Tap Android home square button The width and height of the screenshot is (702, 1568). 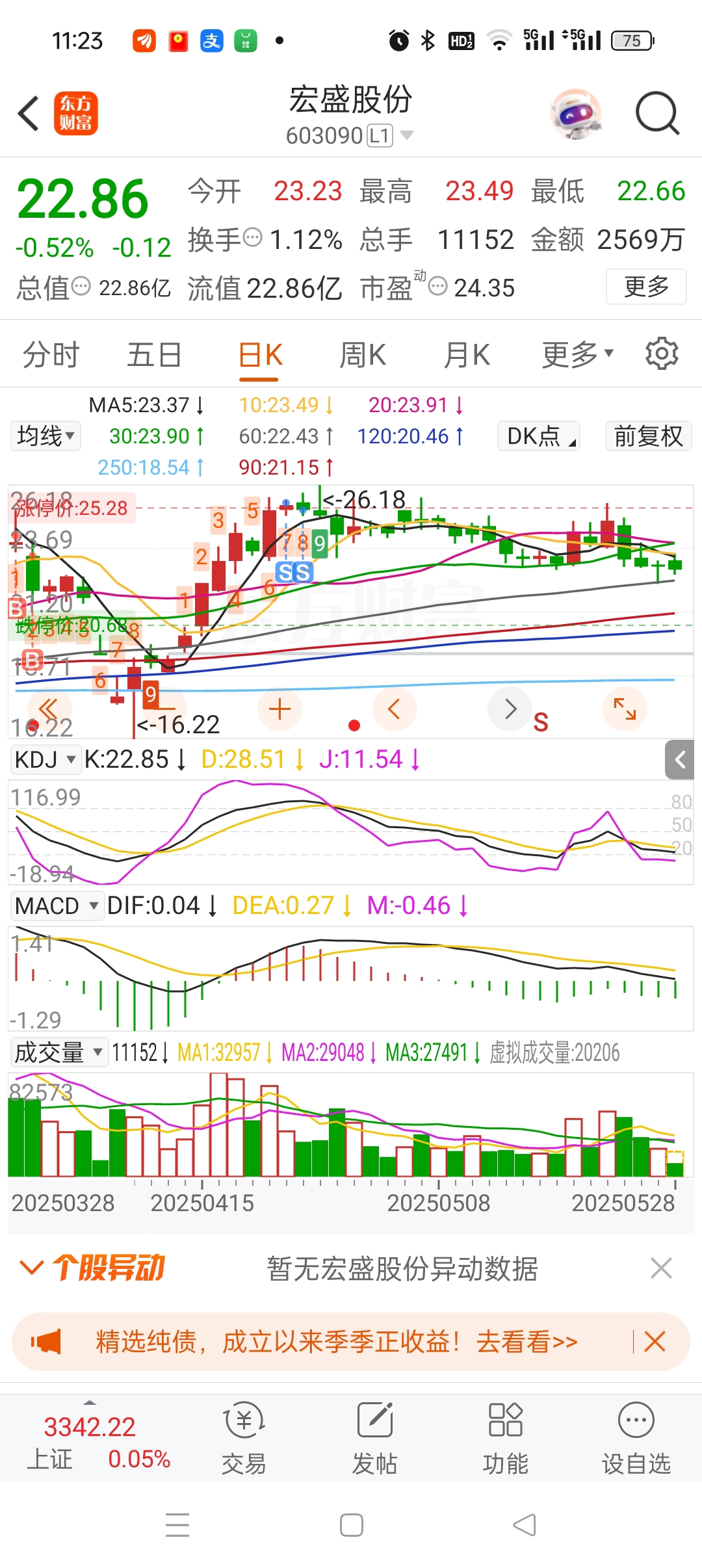[x=352, y=1525]
